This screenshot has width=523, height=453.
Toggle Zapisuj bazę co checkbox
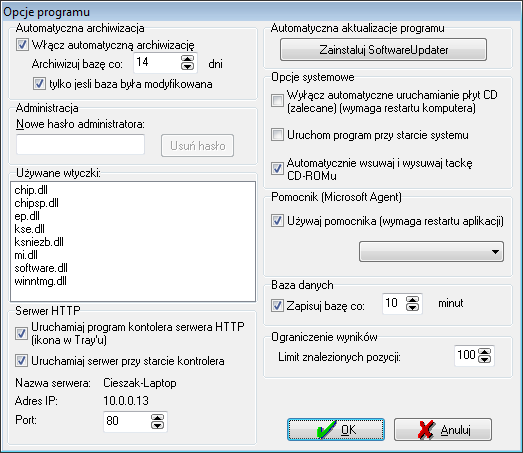coord(277,305)
